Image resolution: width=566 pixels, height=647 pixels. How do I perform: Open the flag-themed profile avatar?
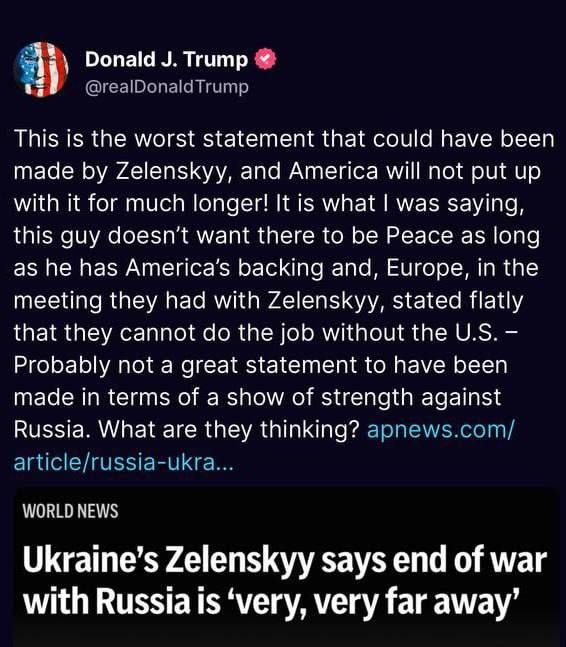(40, 69)
